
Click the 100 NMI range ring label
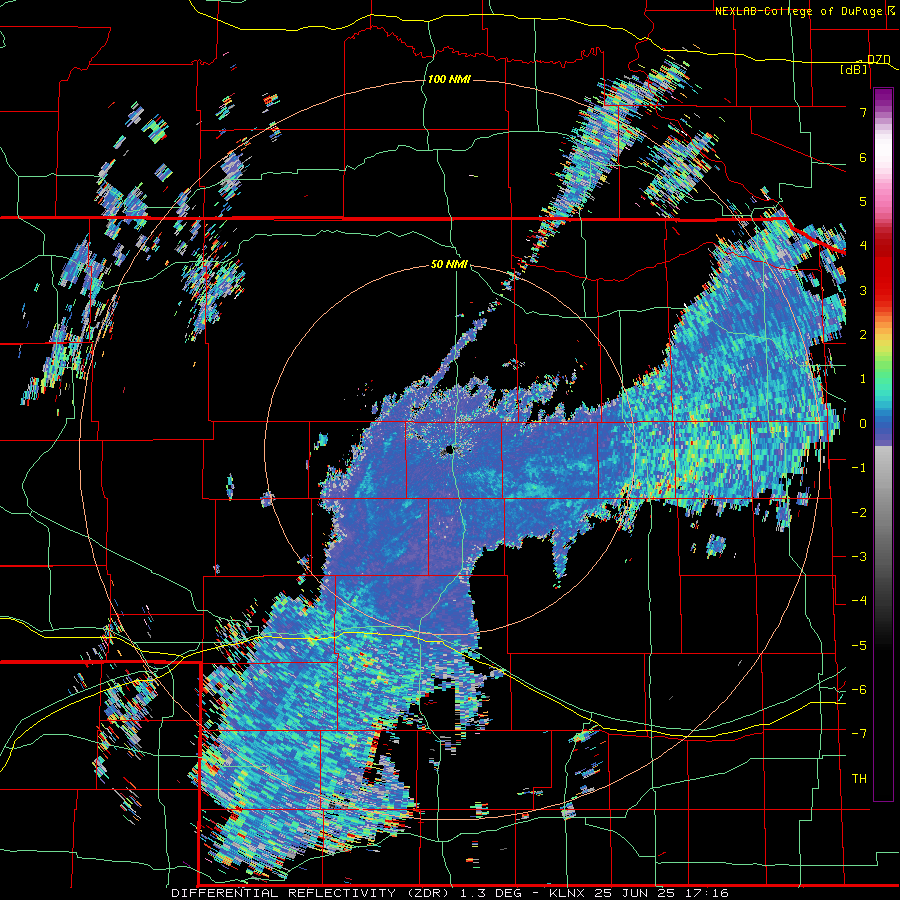449,79
